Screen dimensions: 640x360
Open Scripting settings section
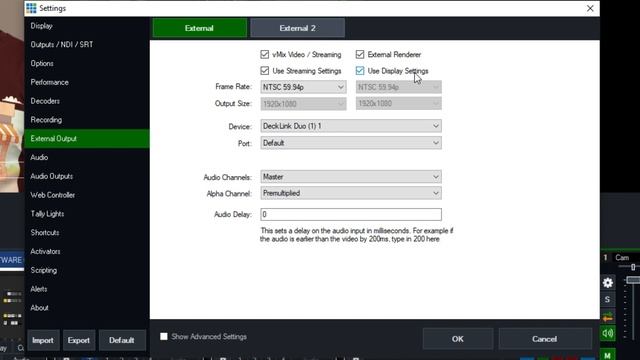(87, 270)
